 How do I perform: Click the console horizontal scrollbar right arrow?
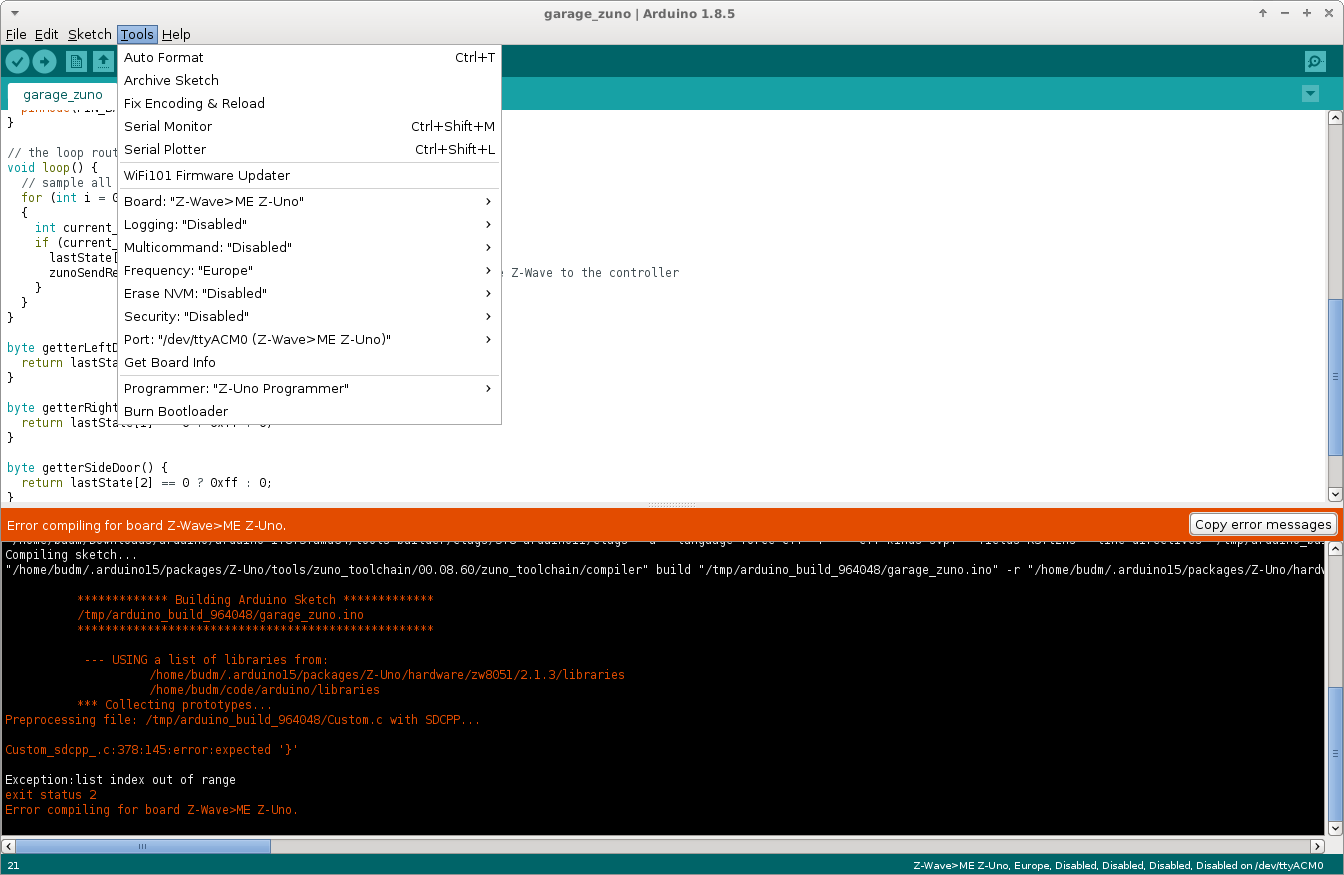click(x=1319, y=846)
